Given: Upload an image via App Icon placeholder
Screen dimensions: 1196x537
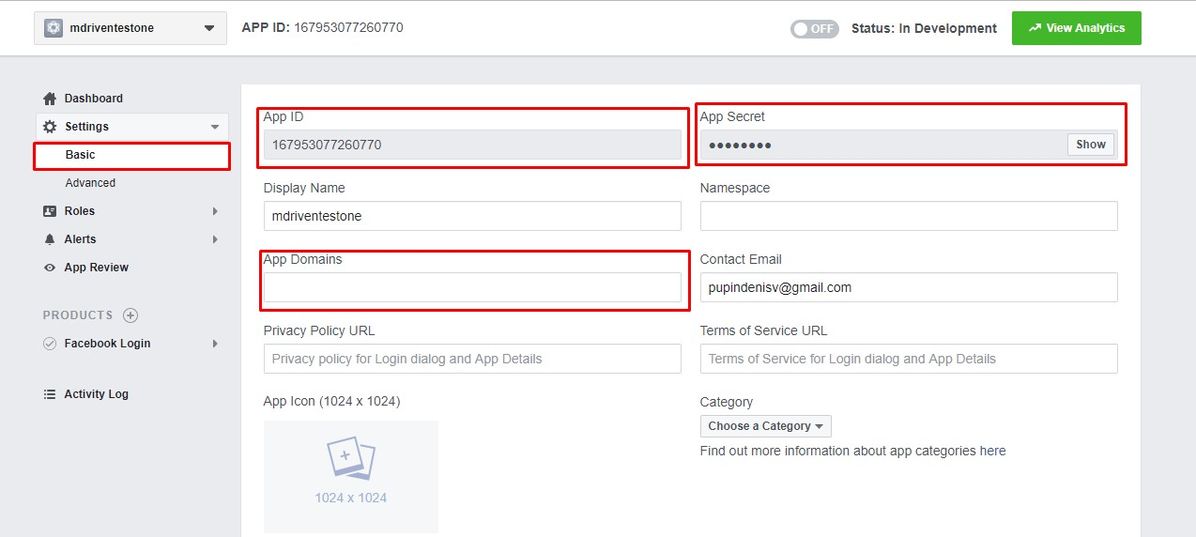Looking at the screenshot, I should tap(351, 477).
